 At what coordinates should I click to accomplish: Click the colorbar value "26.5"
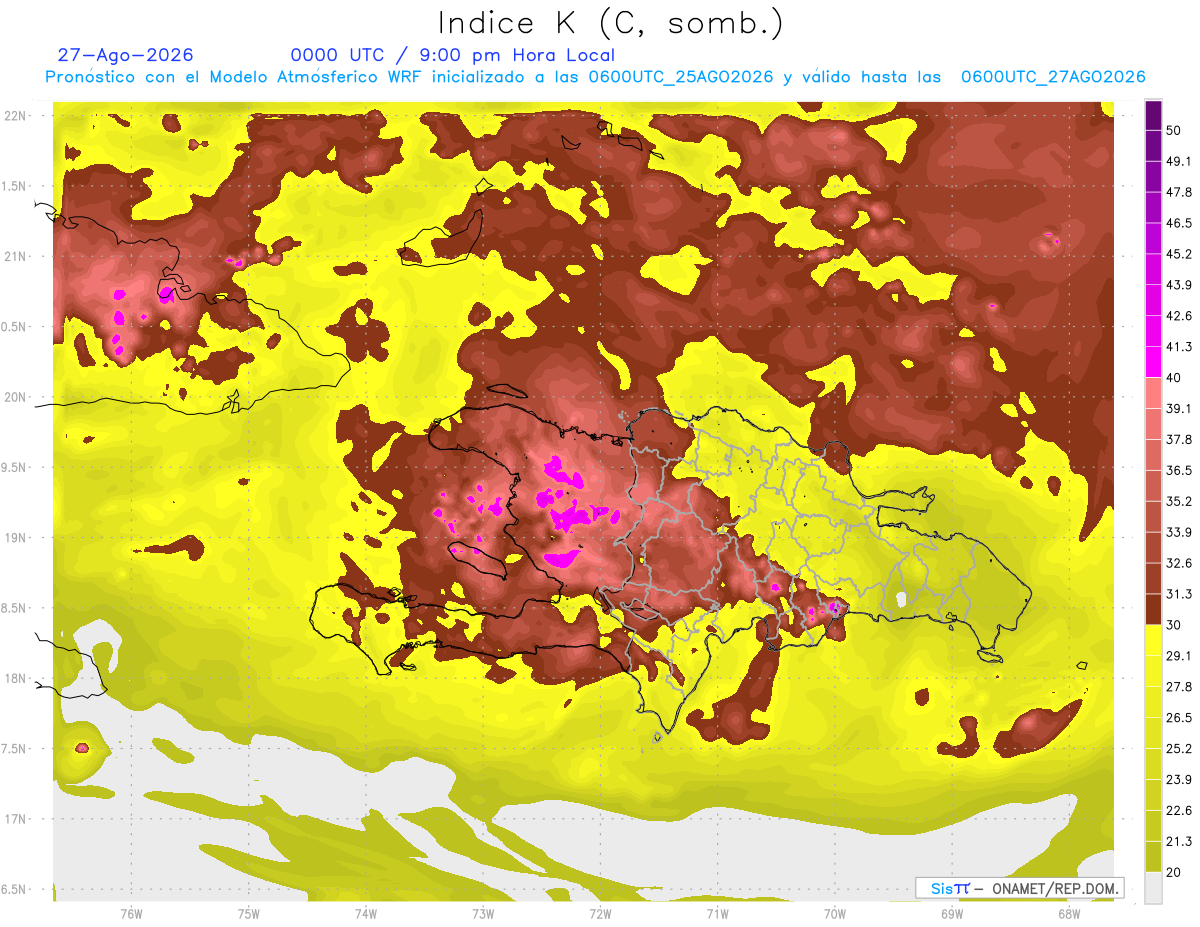coord(1178,718)
